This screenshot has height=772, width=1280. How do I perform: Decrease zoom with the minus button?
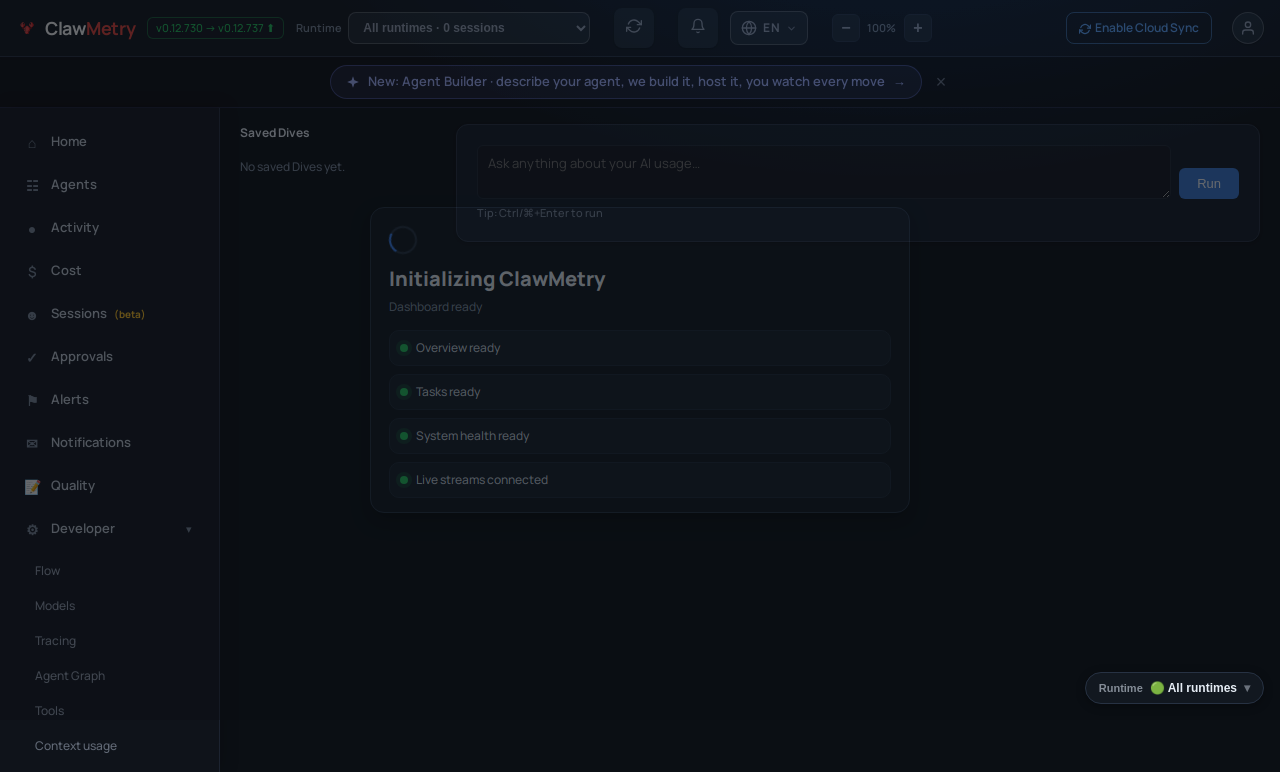click(x=846, y=28)
